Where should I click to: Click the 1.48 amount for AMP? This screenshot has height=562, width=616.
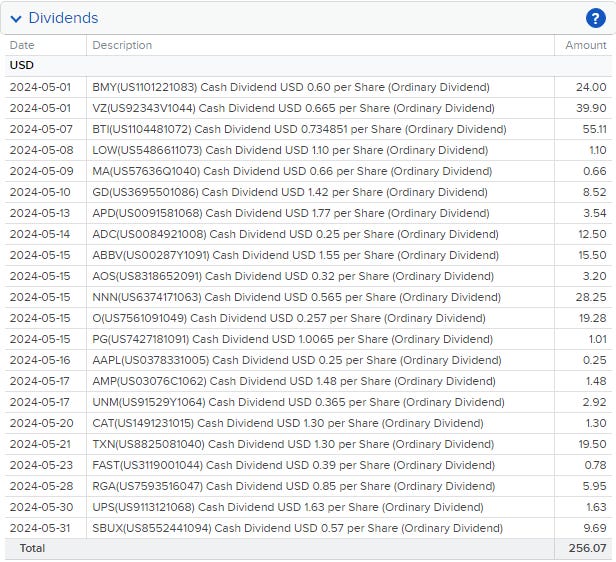click(596, 381)
